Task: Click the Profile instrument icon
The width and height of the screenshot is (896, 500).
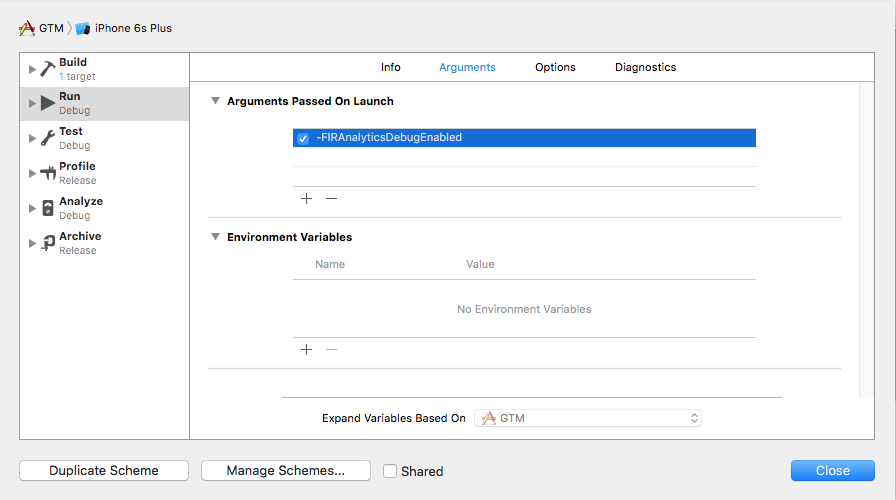Action: [x=48, y=173]
